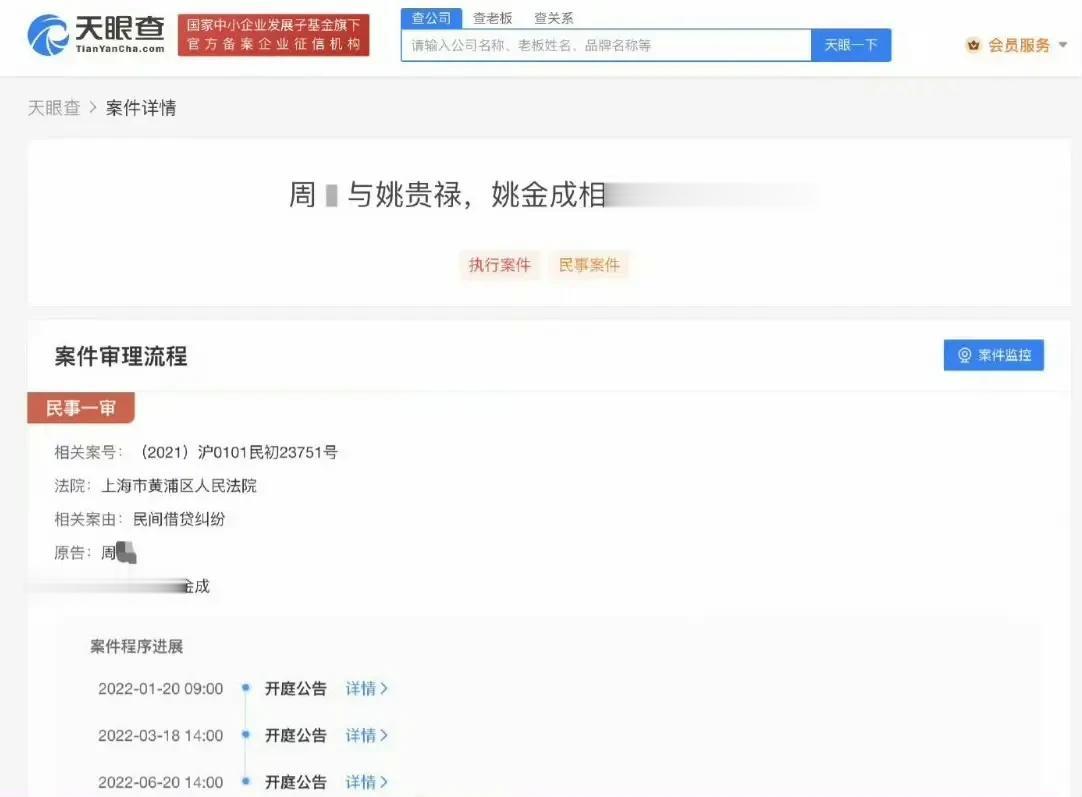Open 详情 for the 2022-06-20 开庭公告

(366, 783)
